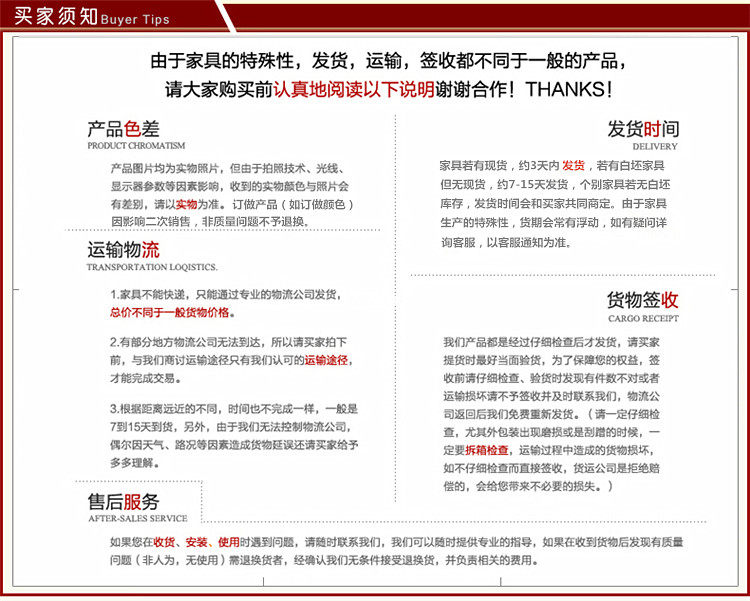Click the PRODUCT CHROMATISM subtitle
Image resolution: width=750 pixels, height=601 pixels.
point(136,145)
